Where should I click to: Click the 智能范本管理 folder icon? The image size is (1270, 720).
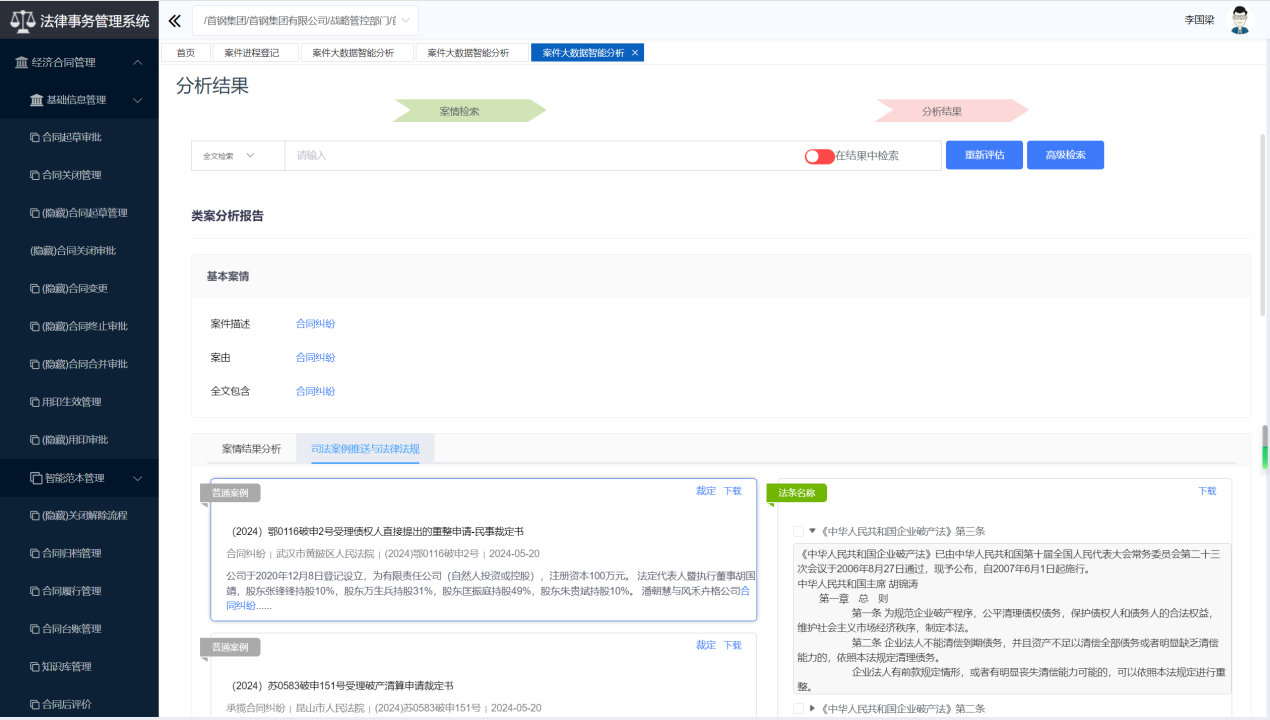[36, 478]
